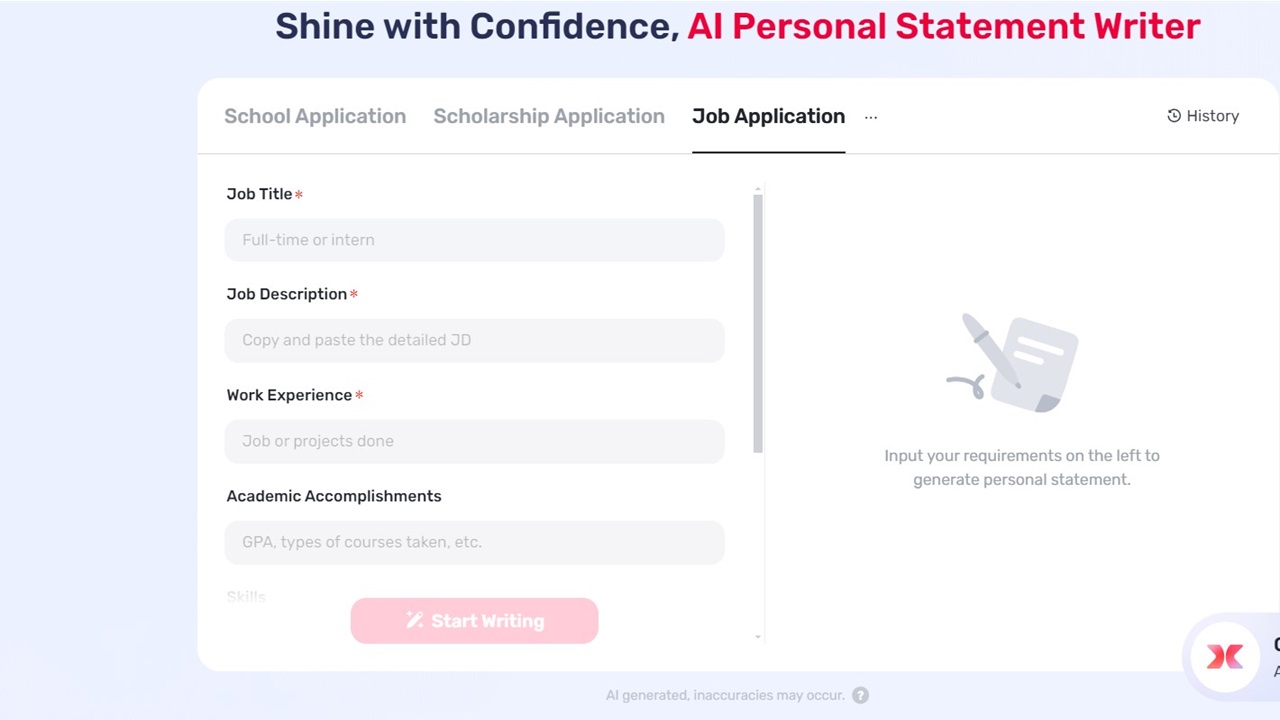Click the 'AI generated, inaccuracies may occur' notice
Screen dimensions: 1280x720
click(x=725, y=695)
